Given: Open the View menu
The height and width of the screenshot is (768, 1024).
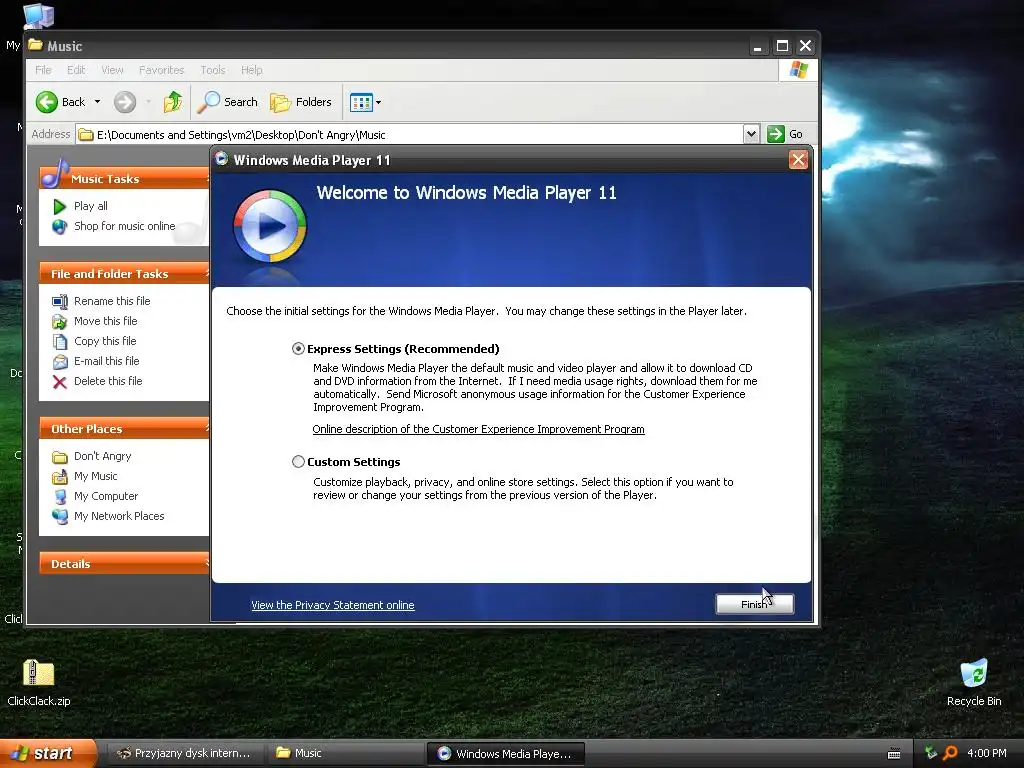Looking at the screenshot, I should [112, 70].
